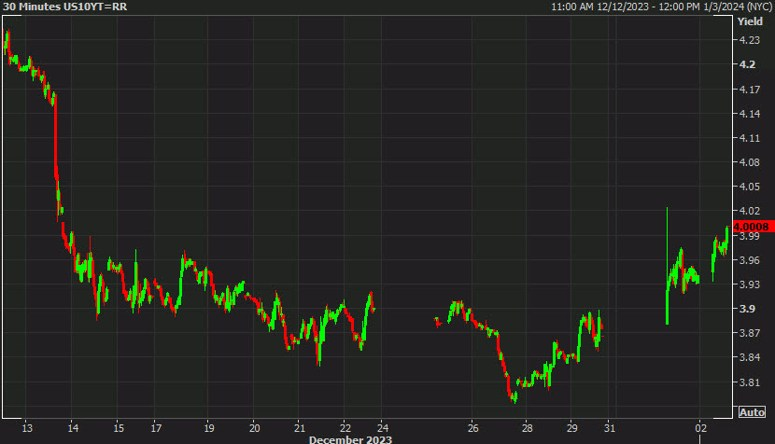Click the 20 date label on time axis
Viewport: 775px width, 444px height.
point(255,428)
